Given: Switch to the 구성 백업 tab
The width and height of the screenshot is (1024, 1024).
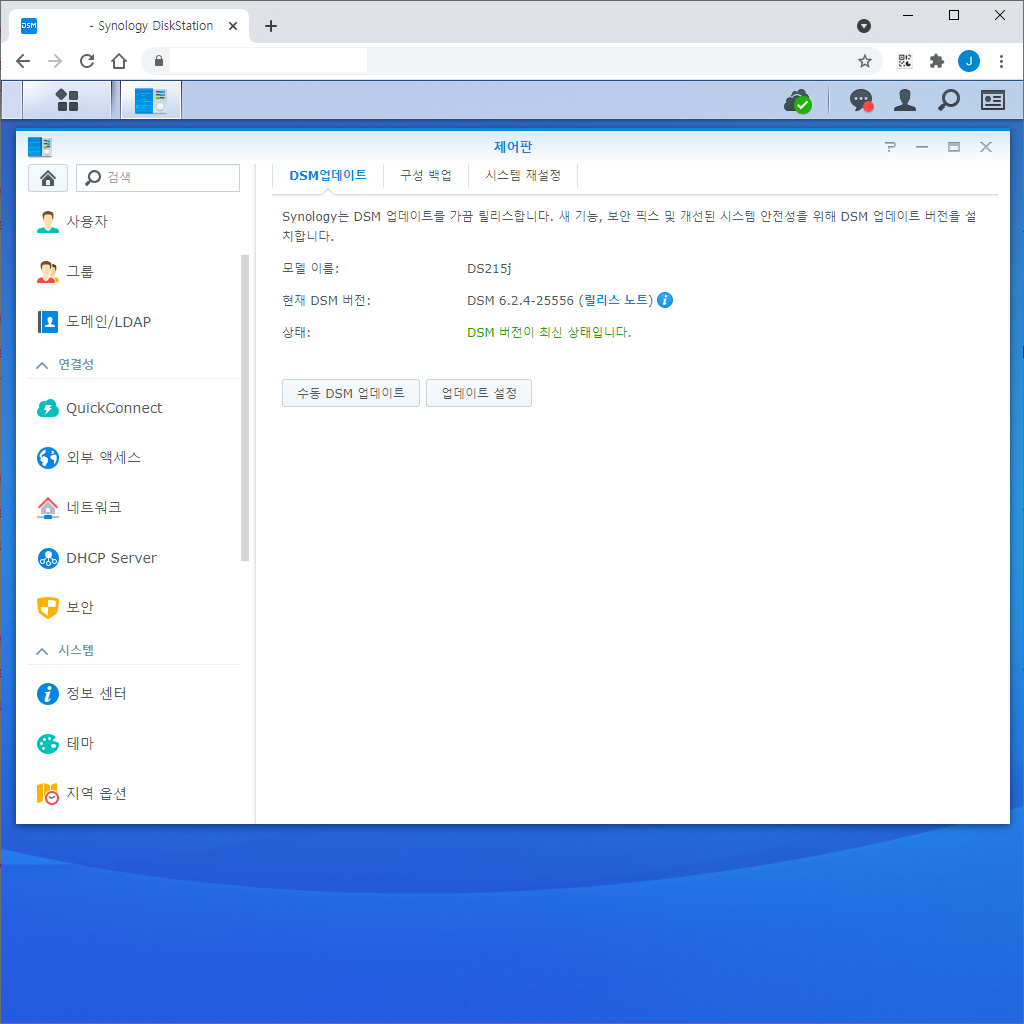Looking at the screenshot, I should click(425, 176).
